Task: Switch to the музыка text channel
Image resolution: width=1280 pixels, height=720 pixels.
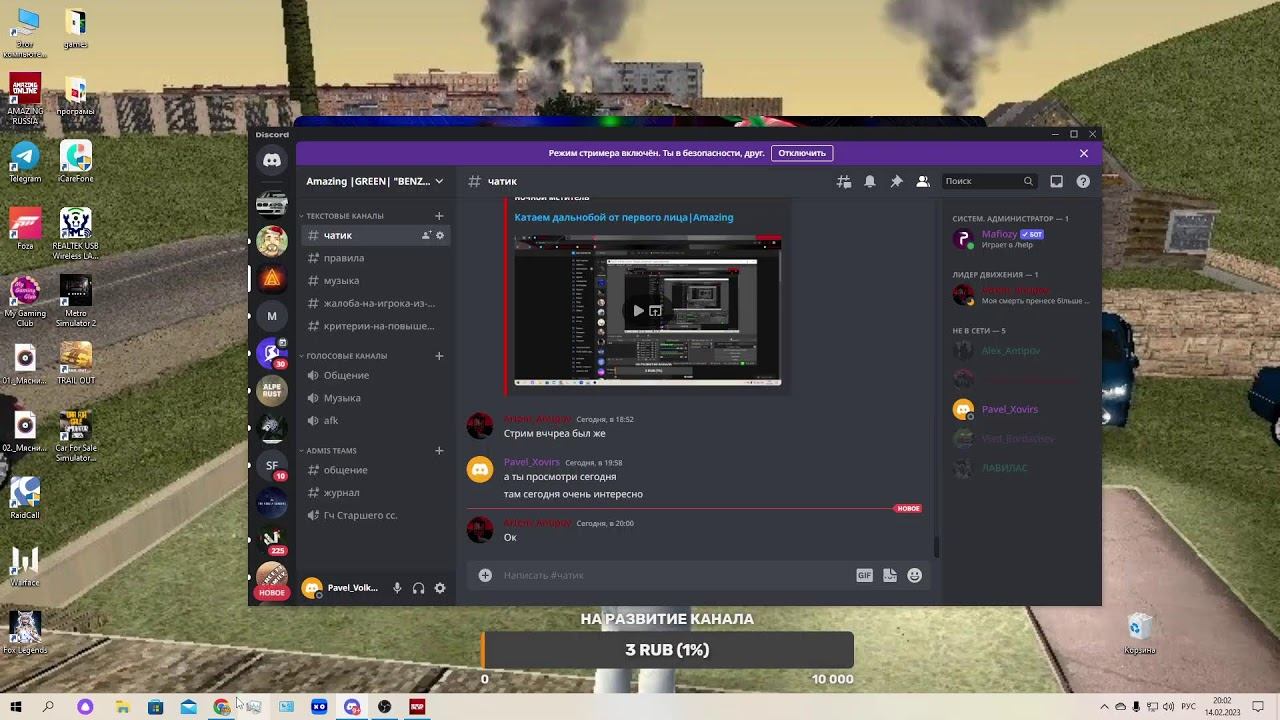Action: coord(375,281)
